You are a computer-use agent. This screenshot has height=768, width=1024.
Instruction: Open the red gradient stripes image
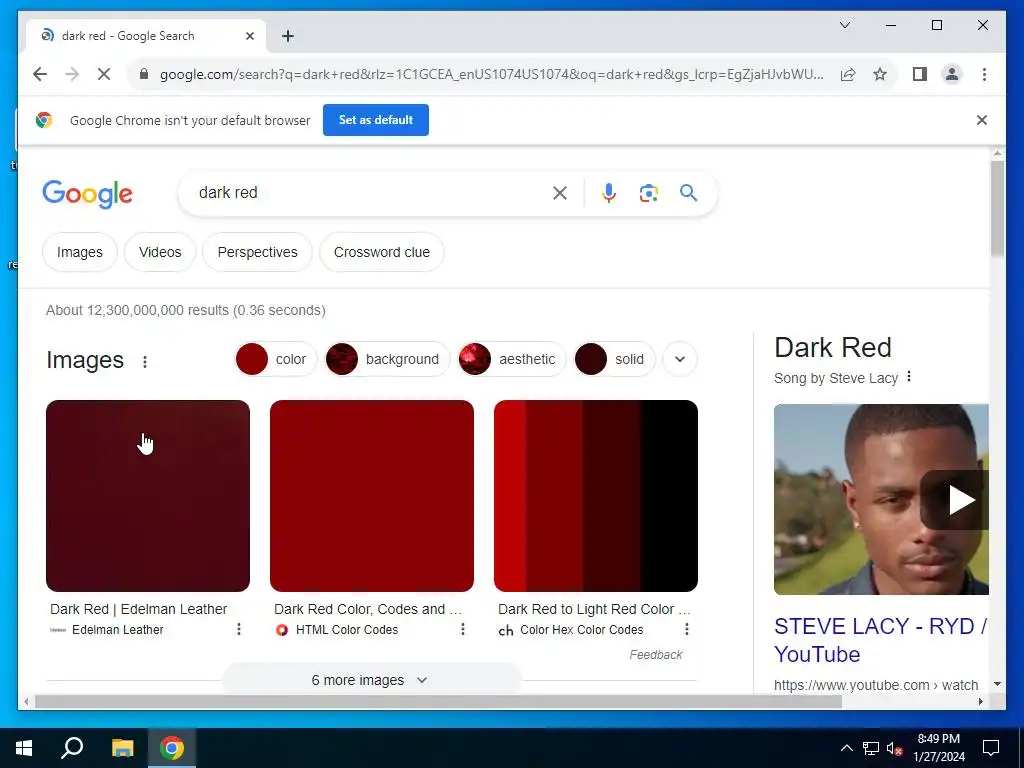click(x=596, y=496)
